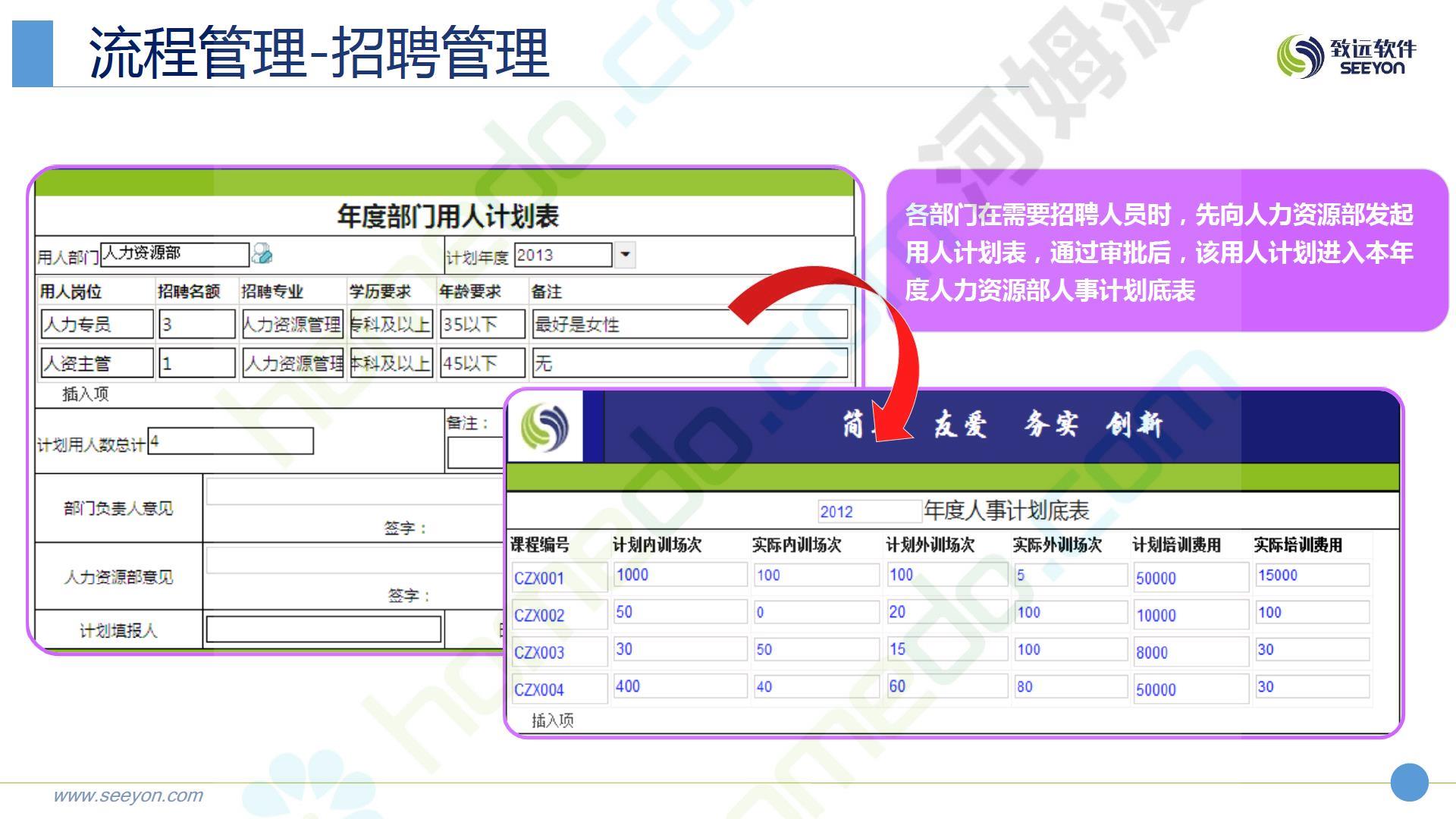Click the 计划用人数总计 total field
1456x819 pixels.
tap(231, 441)
